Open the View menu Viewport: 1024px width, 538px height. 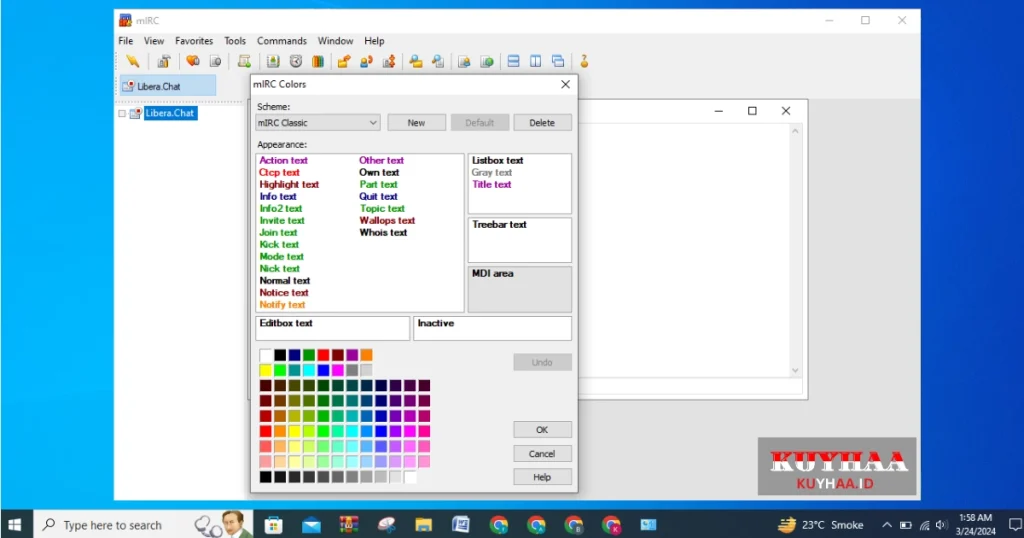pyautogui.click(x=154, y=40)
